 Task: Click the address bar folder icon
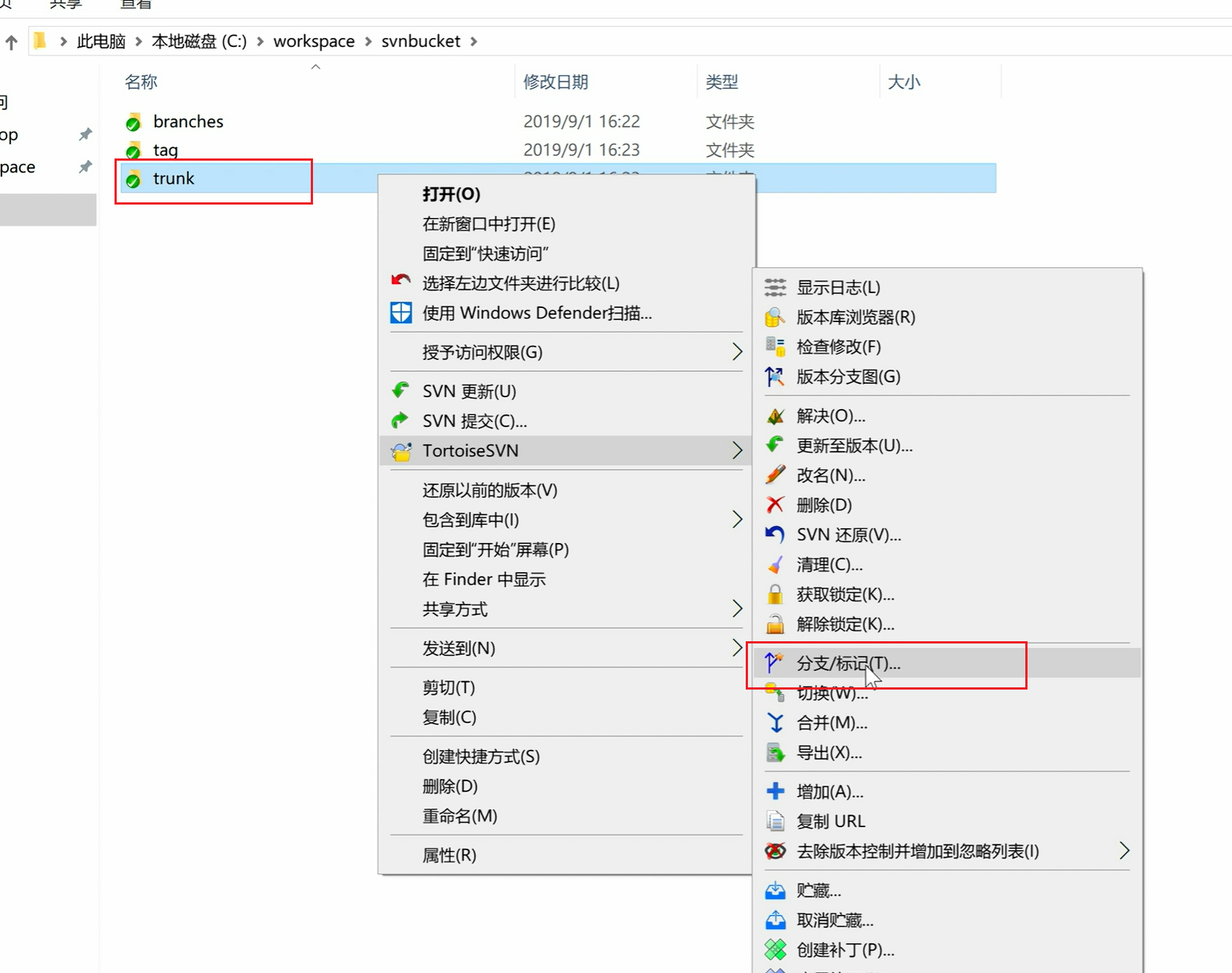coord(40,41)
